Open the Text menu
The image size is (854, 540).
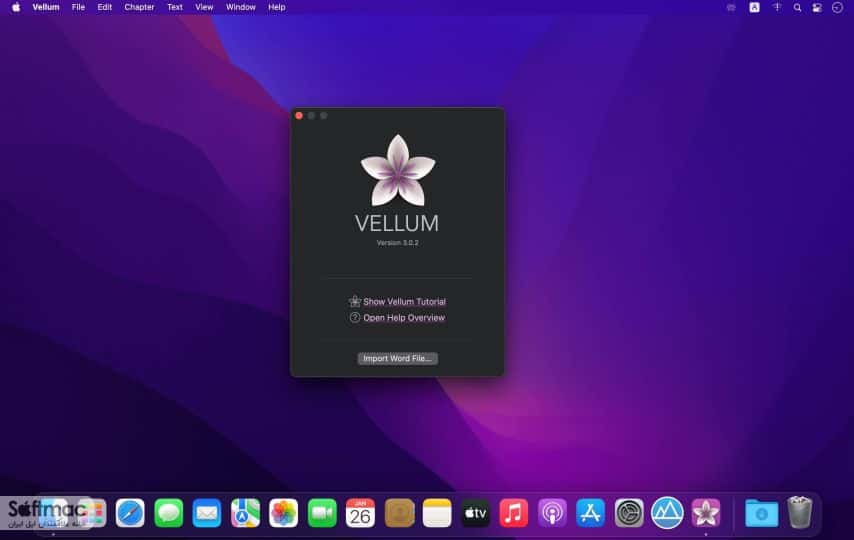[175, 7]
